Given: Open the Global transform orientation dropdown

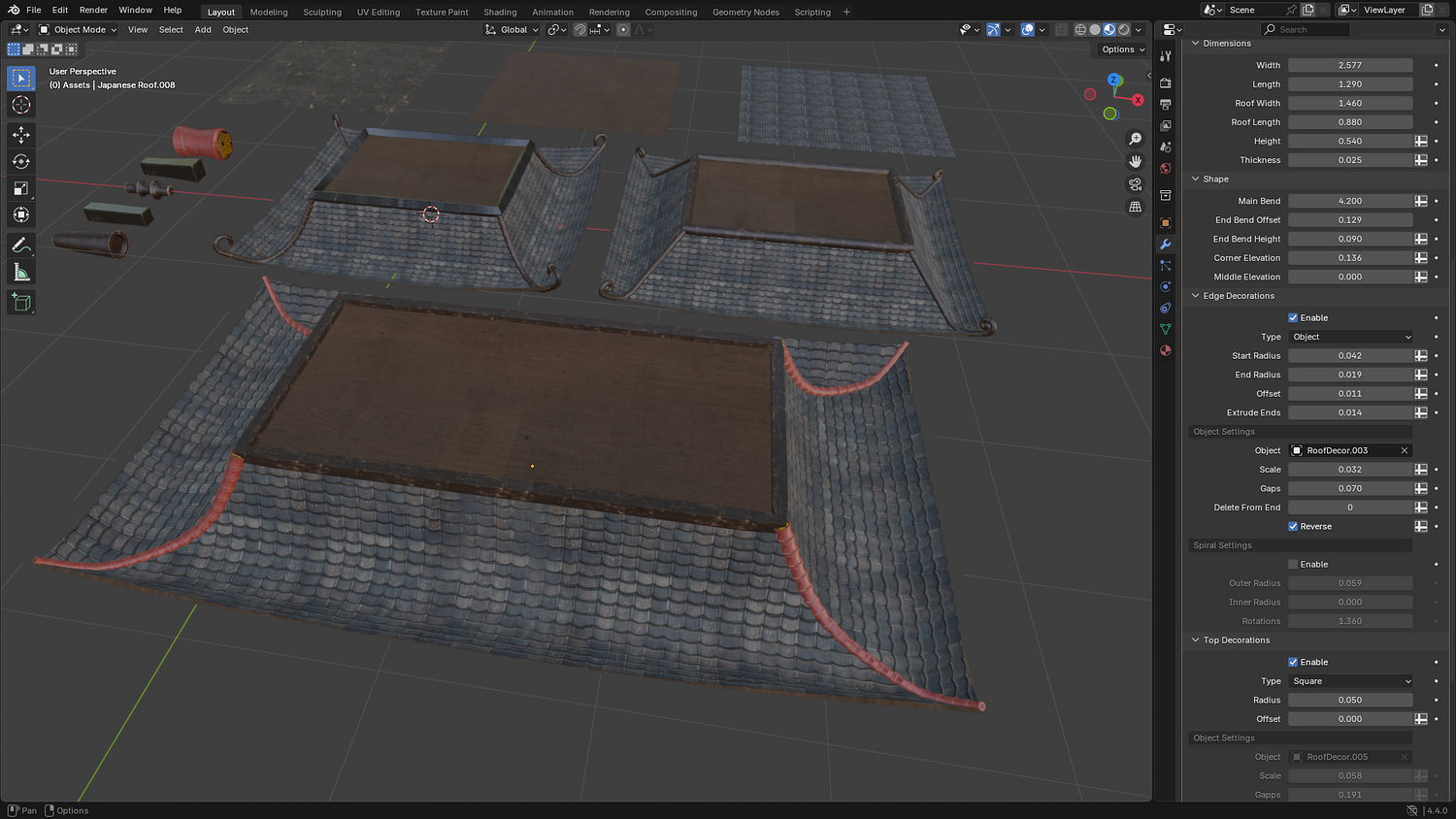Looking at the screenshot, I should pos(512,30).
